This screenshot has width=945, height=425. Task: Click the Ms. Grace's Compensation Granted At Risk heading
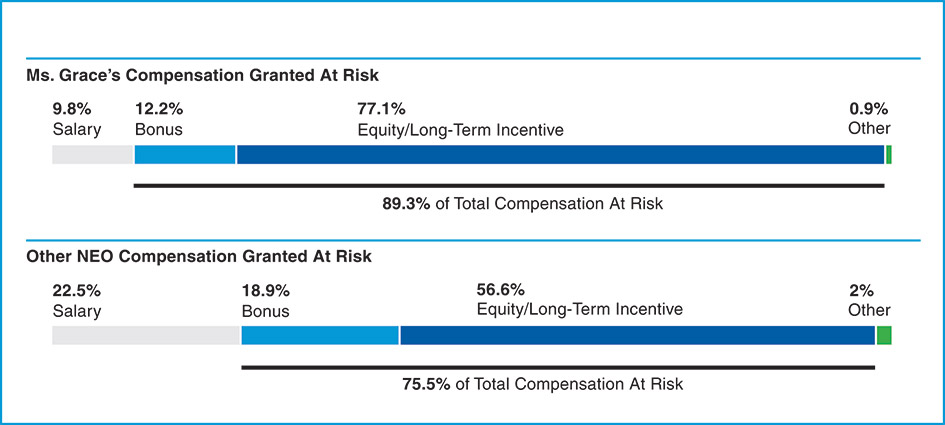coord(198,75)
